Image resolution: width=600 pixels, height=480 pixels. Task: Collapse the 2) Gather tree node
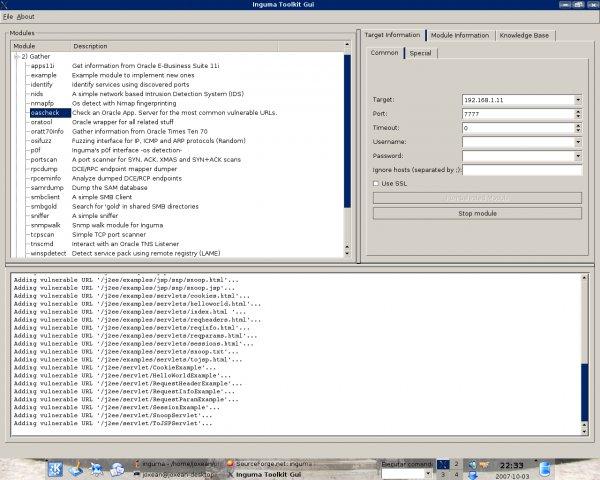[x=17, y=57]
